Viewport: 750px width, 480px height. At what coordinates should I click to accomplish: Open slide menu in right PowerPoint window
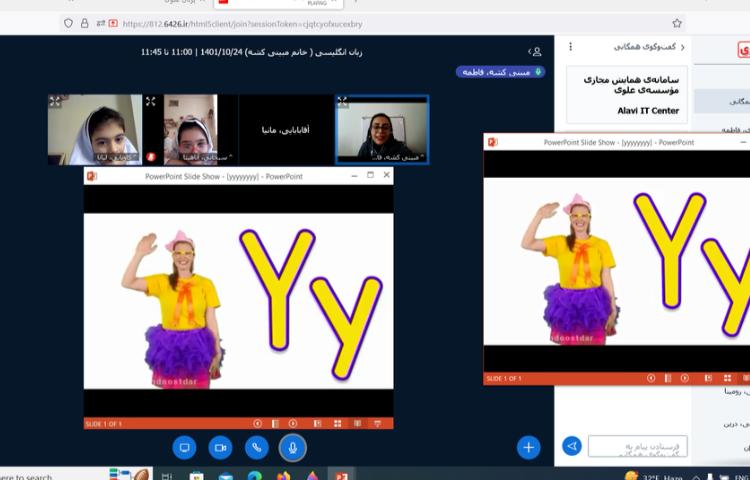[x=668, y=378]
